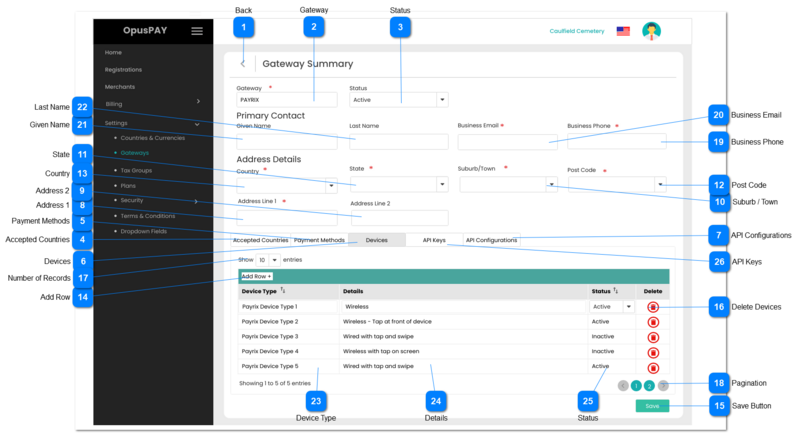Open the Country dropdown in Address Details
Screen dimensions: 799x434
click(331, 185)
